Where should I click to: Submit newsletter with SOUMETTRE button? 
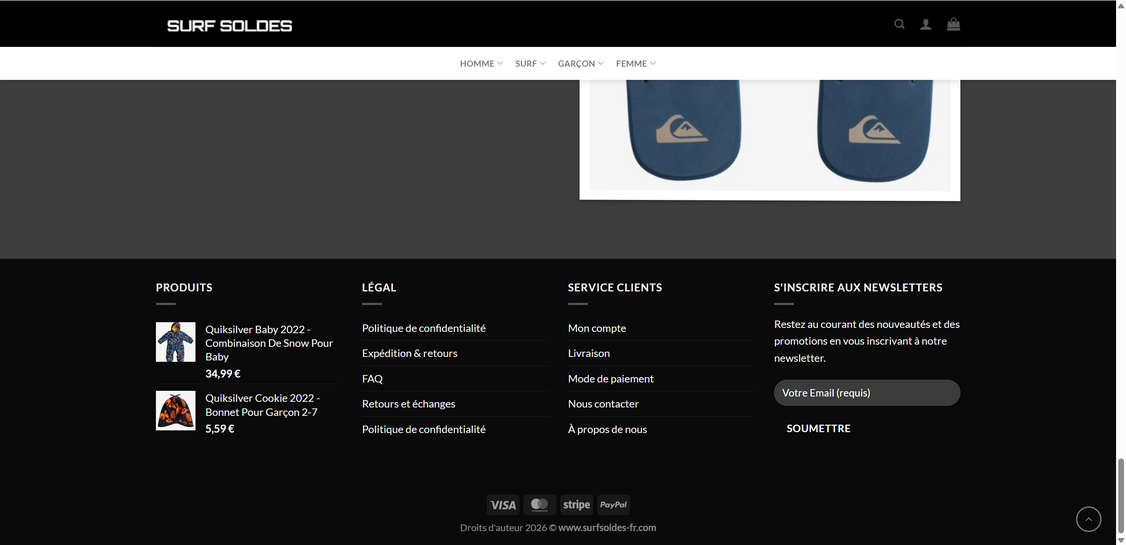[819, 429]
